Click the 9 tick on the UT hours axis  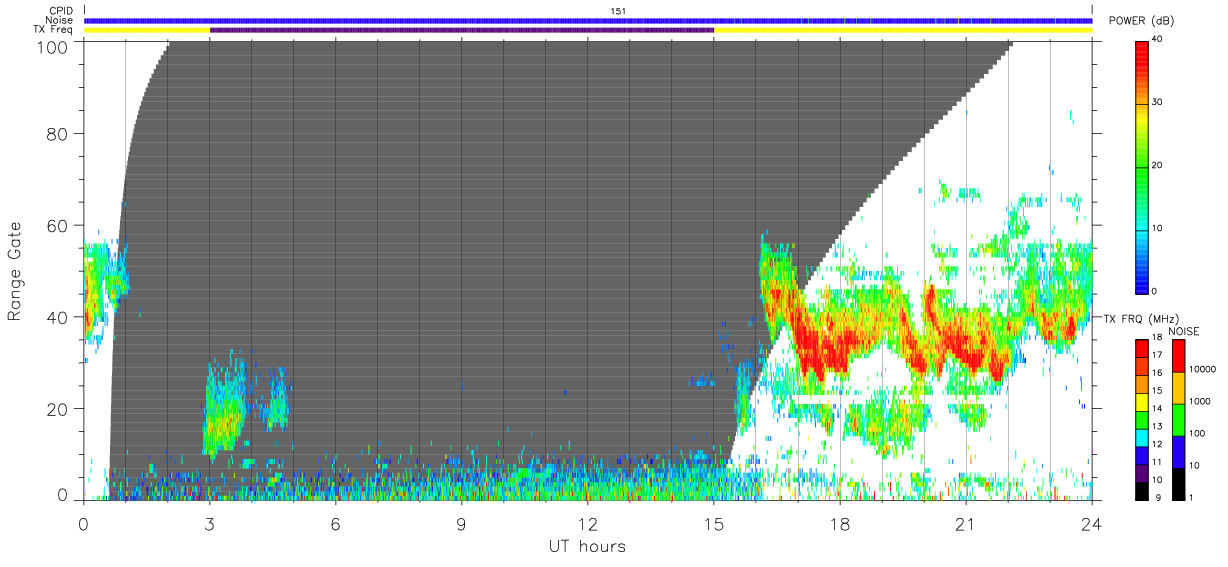click(461, 523)
